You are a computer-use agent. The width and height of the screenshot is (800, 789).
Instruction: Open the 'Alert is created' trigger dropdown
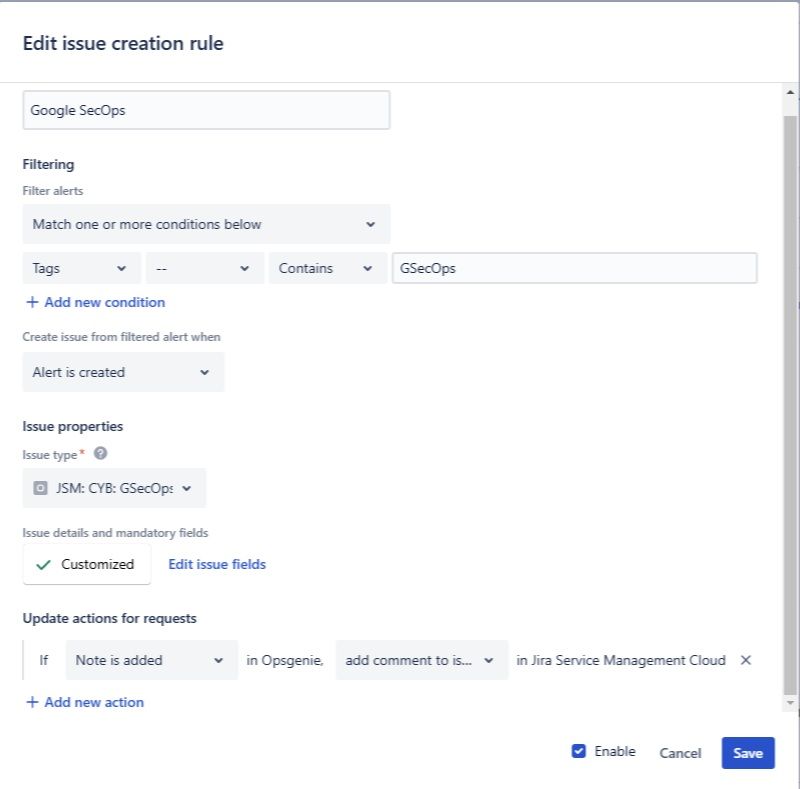click(x=123, y=372)
